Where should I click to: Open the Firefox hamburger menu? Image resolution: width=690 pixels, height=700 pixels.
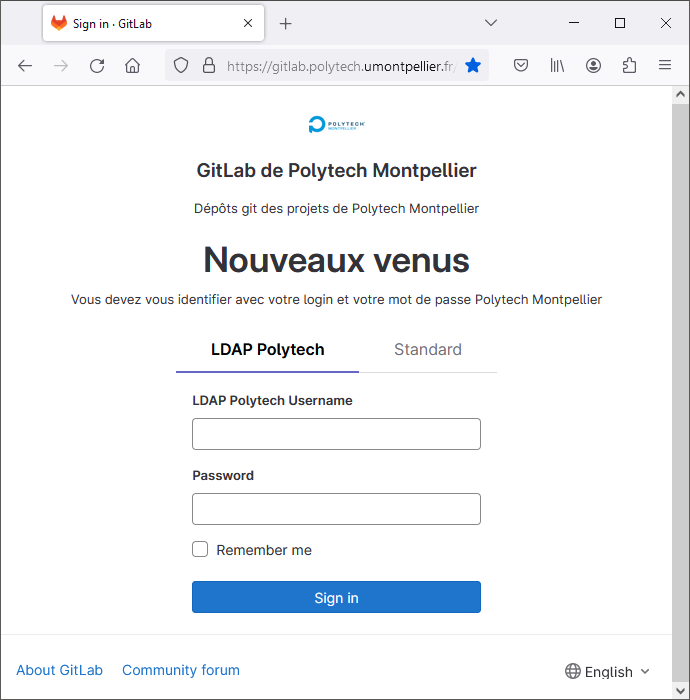[665, 66]
